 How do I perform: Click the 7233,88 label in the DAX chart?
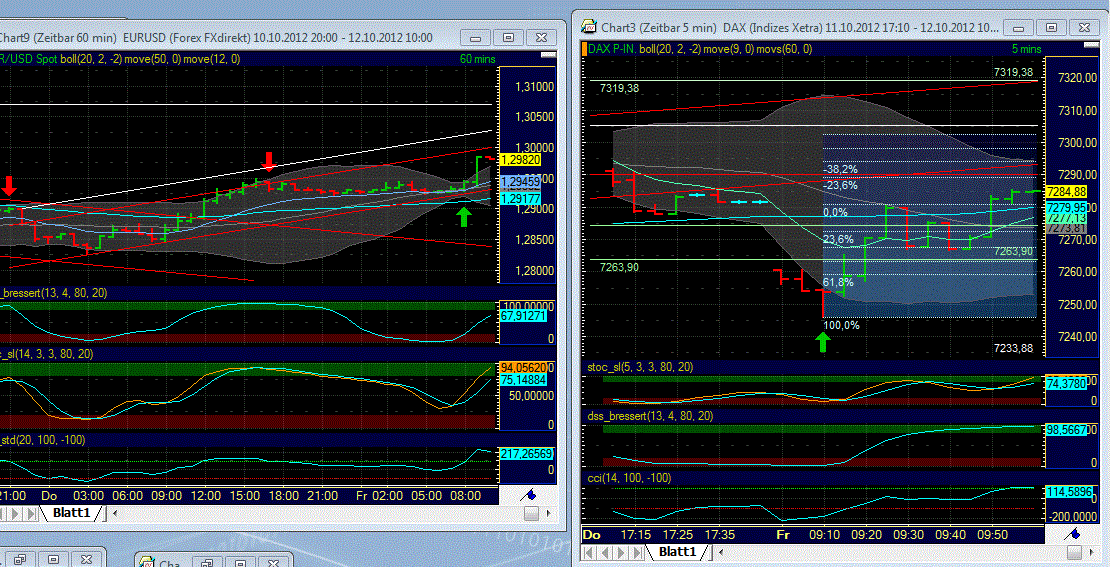1013,348
